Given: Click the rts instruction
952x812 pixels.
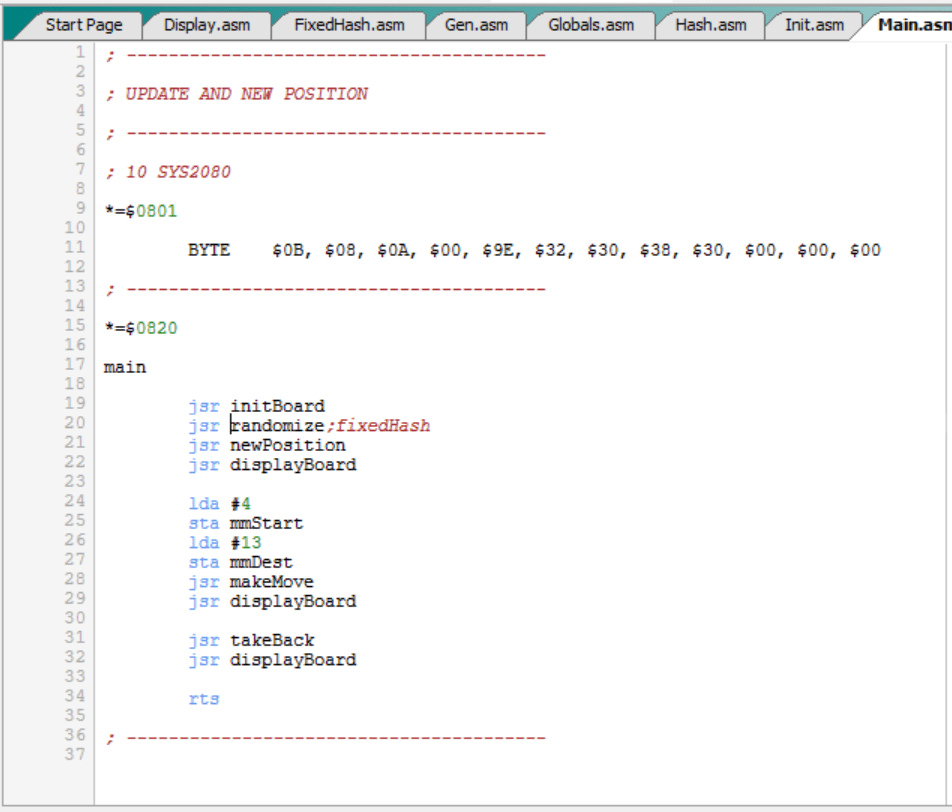Looking at the screenshot, I should pos(203,700).
